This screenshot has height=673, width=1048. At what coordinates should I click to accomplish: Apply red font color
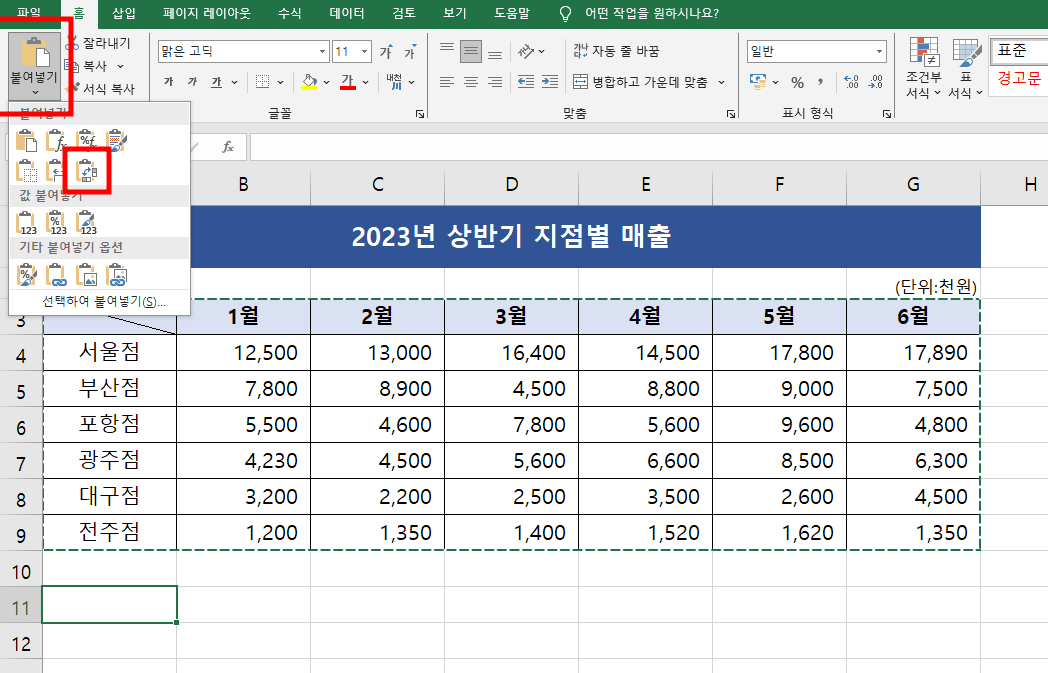point(348,82)
